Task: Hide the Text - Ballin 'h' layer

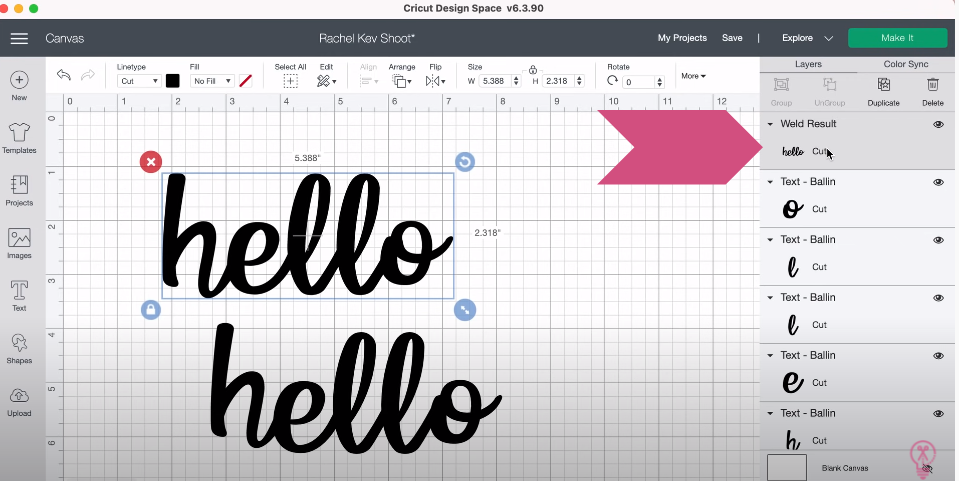Action: coord(938,414)
